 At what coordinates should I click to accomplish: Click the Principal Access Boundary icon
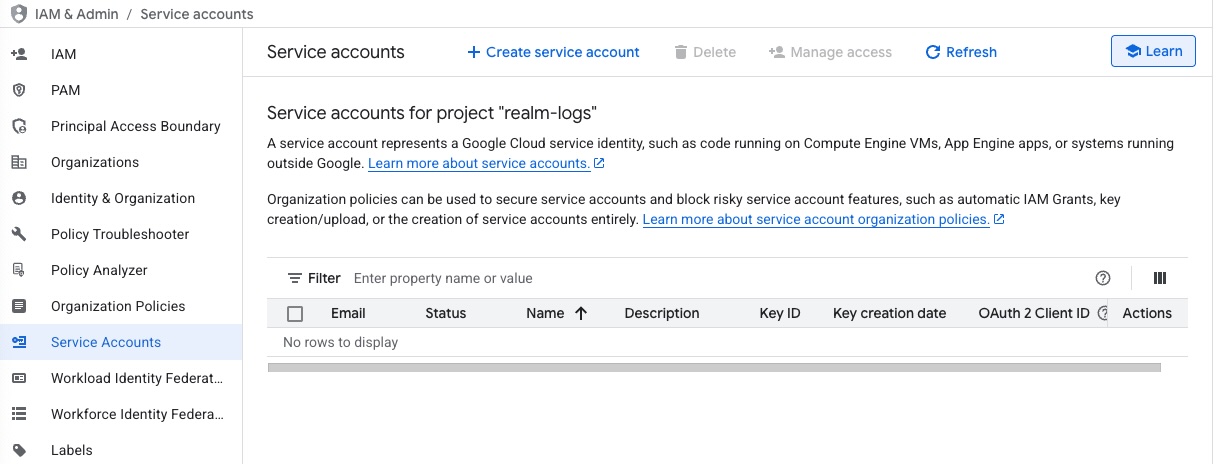click(x=19, y=126)
